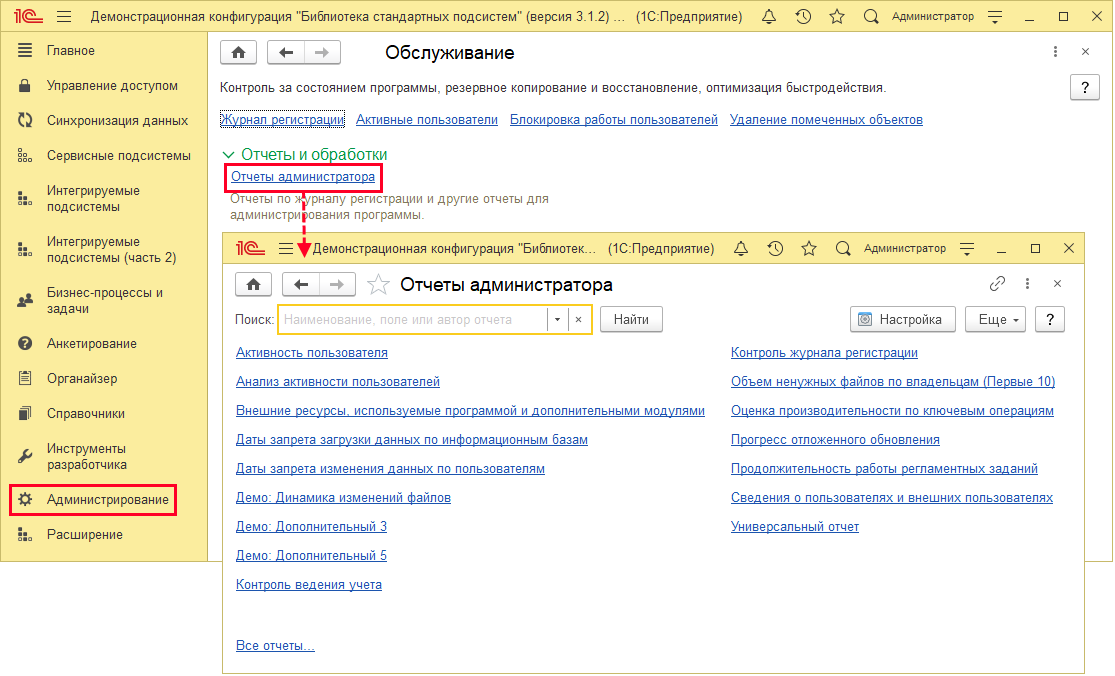Open search magnifier in main window title bar

(x=871, y=16)
